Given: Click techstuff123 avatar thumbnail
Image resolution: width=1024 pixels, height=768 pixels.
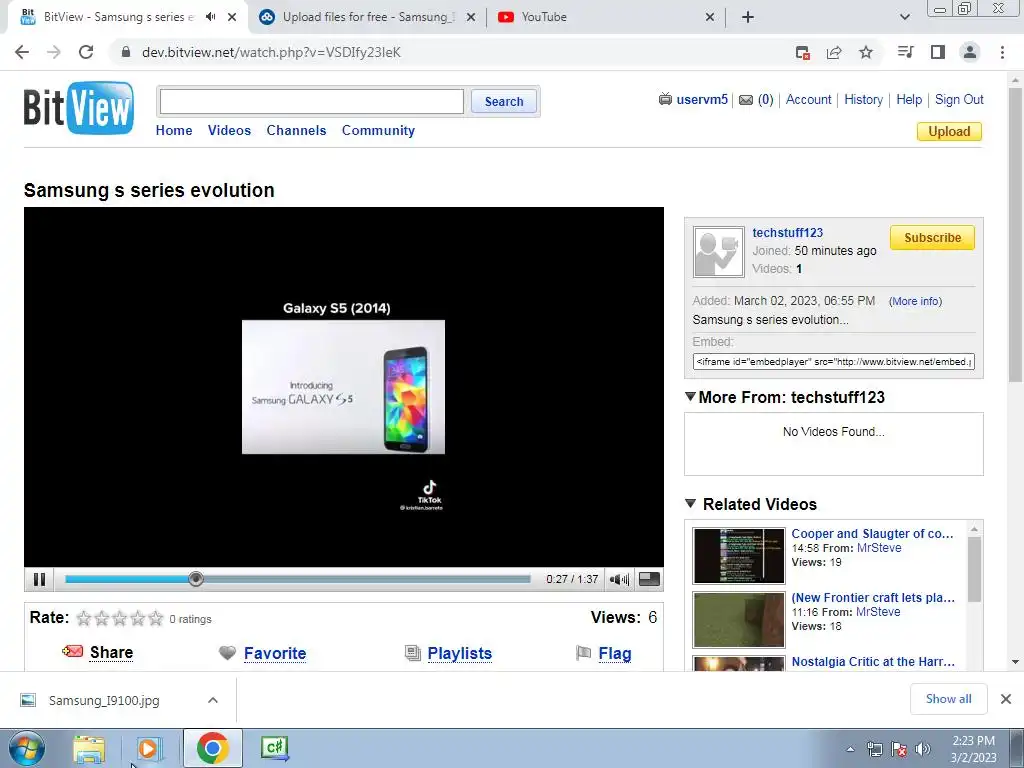Looking at the screenshot, I should (x=718, y=252).
